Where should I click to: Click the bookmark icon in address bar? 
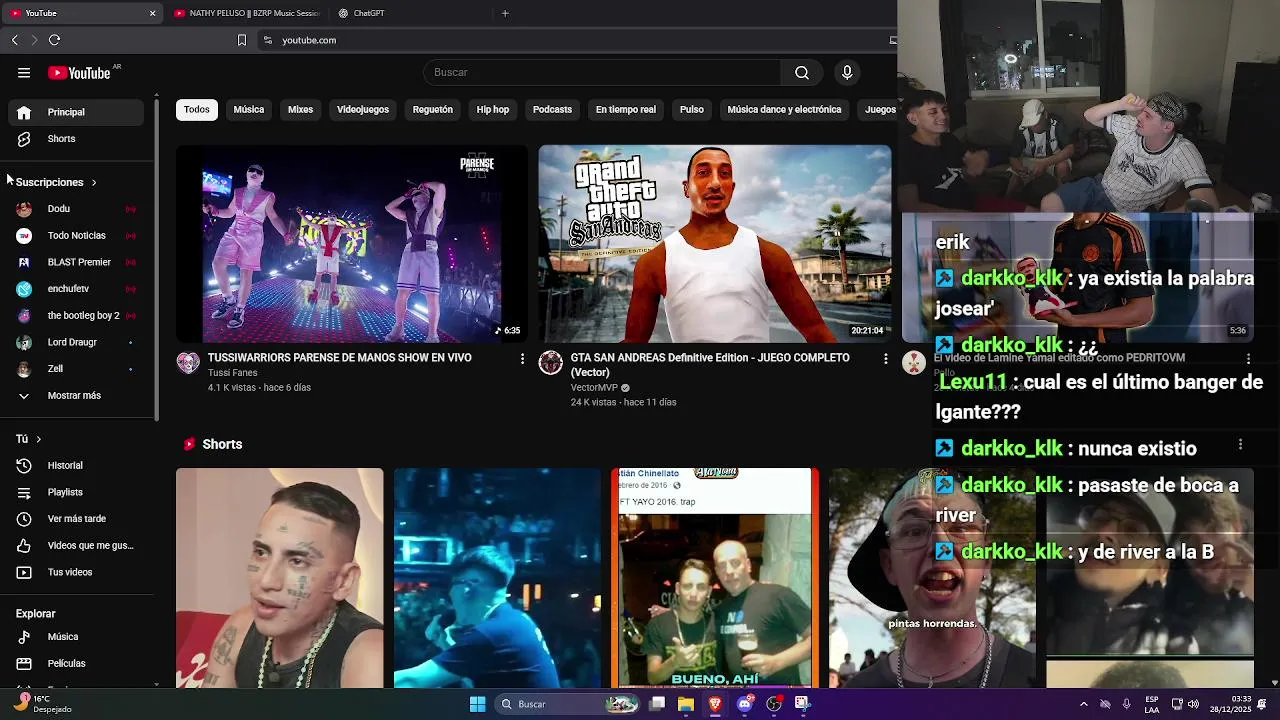click(x=241, y=40)
